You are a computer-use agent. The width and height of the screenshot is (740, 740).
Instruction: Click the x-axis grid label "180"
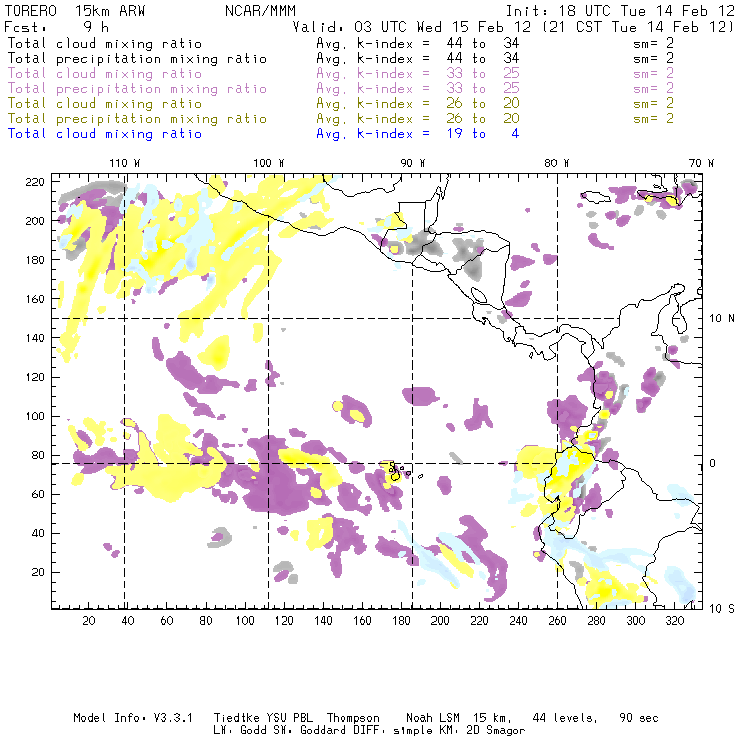click(401, 621)
